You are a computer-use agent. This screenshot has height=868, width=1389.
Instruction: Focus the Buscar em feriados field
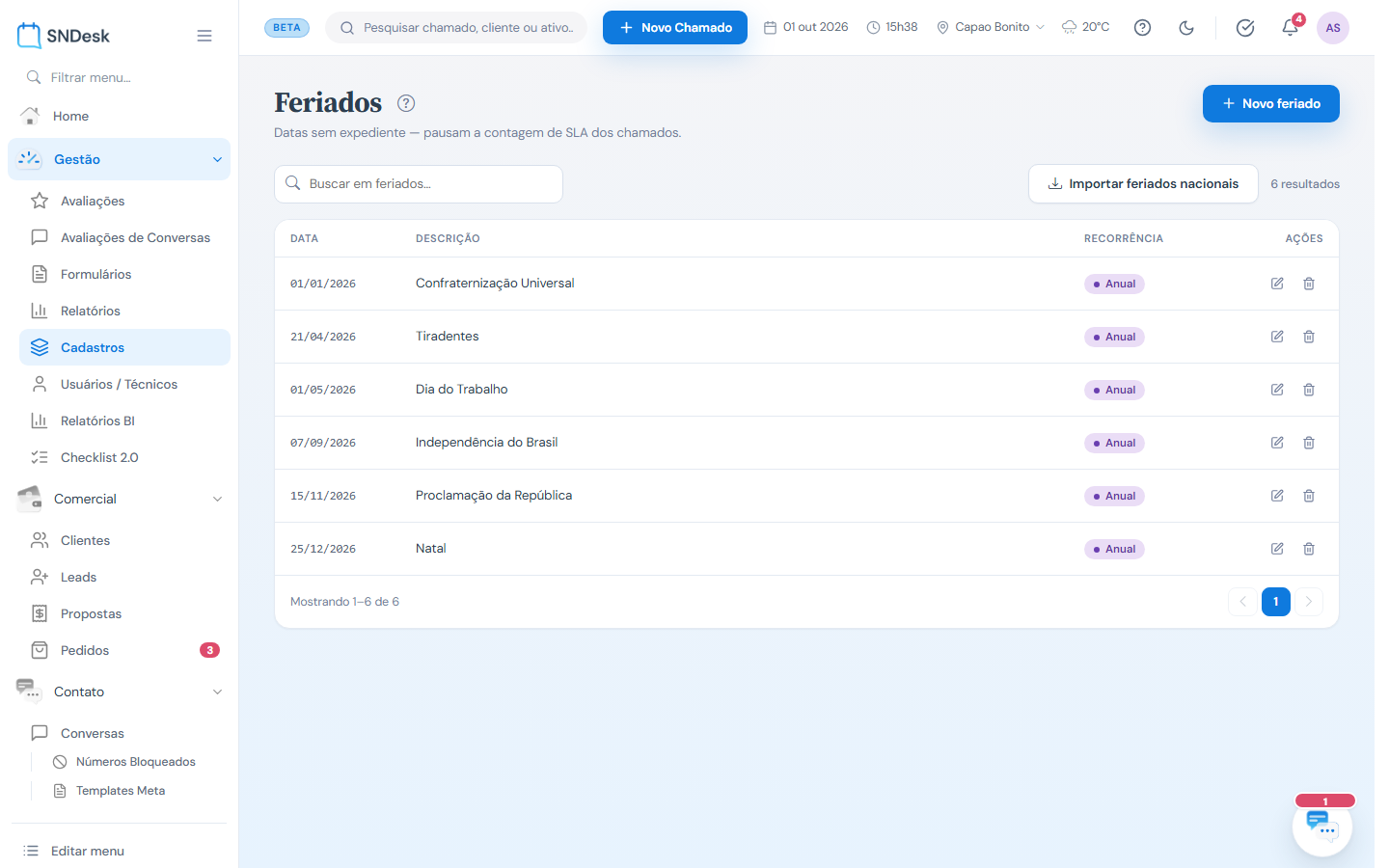pos(419,183)
